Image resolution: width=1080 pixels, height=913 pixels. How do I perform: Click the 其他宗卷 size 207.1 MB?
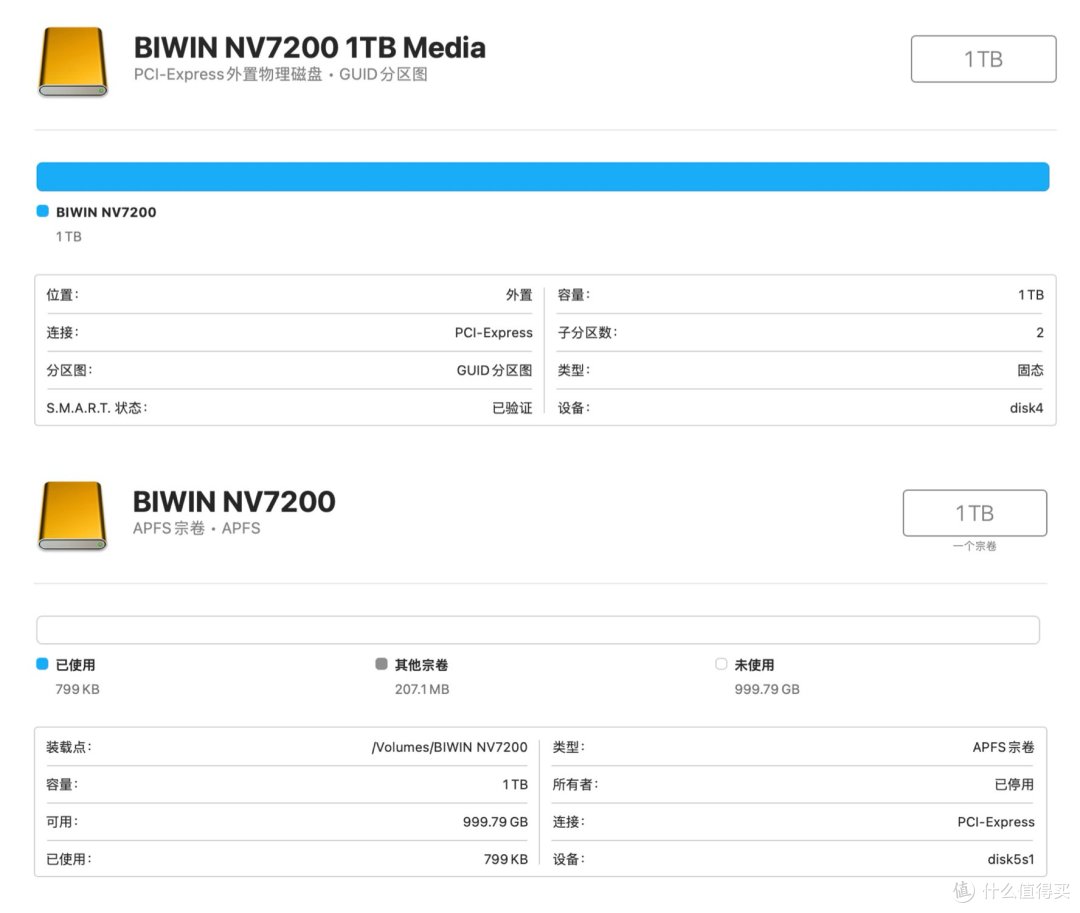(422, 689)
